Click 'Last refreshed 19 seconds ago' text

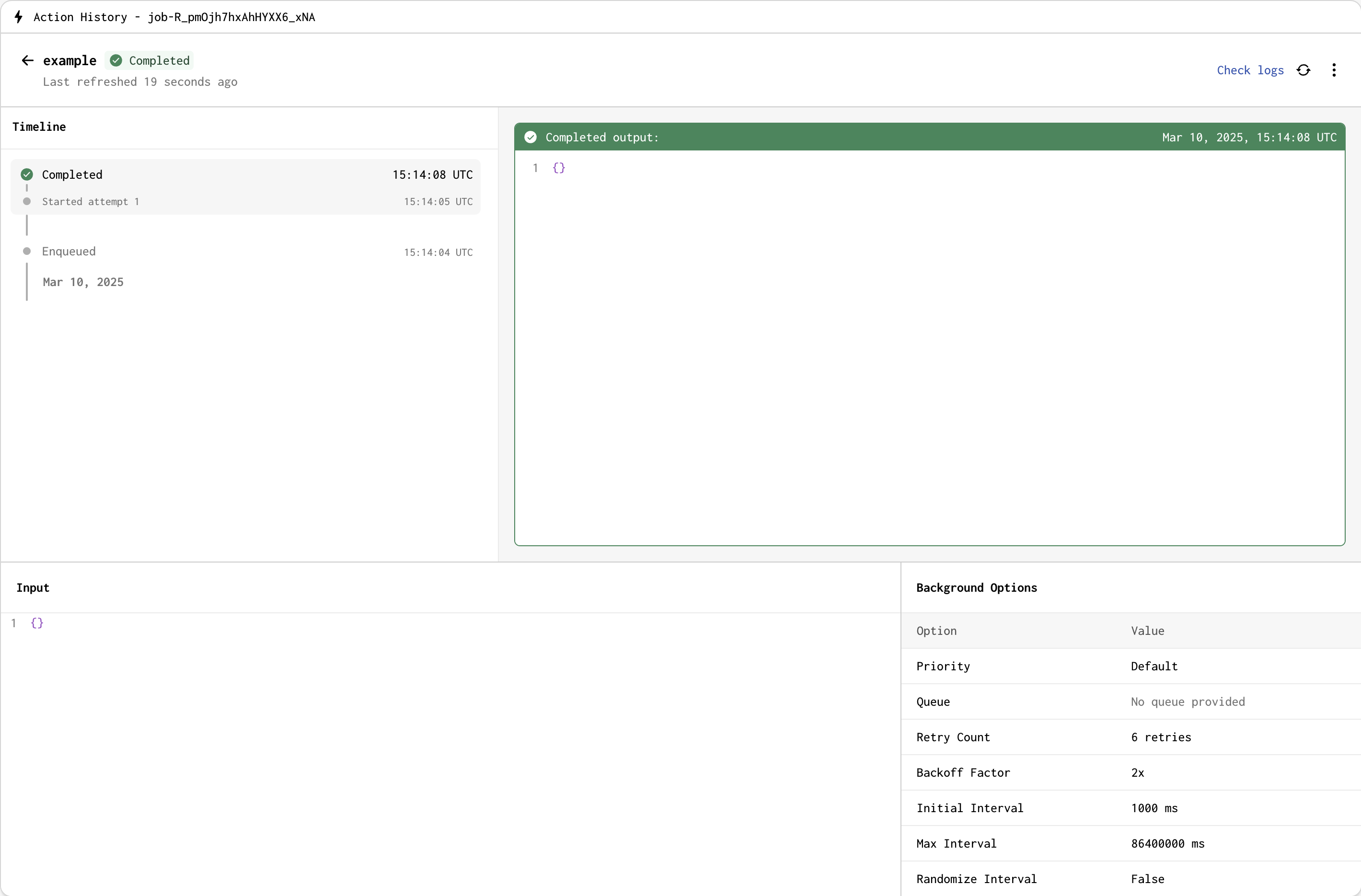[x=140, y=82]
